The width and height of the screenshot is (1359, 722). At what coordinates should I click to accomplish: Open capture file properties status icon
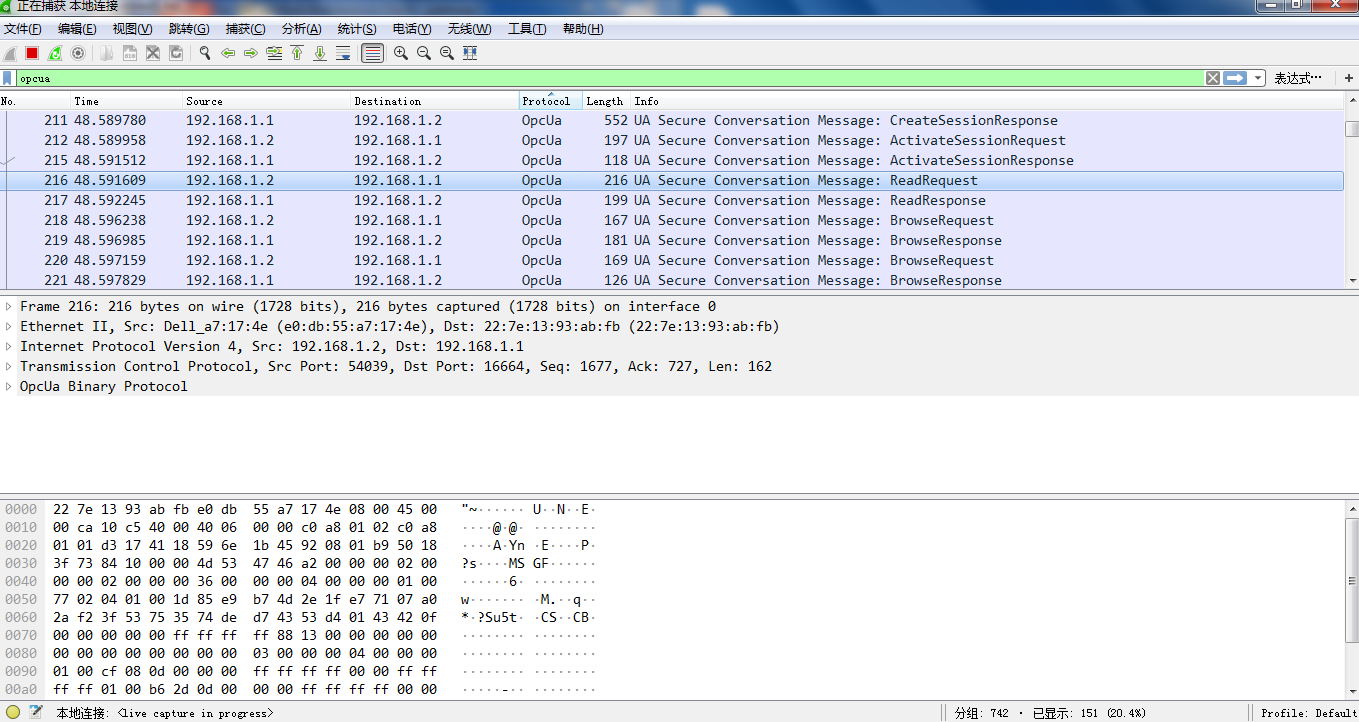point(36,712)
